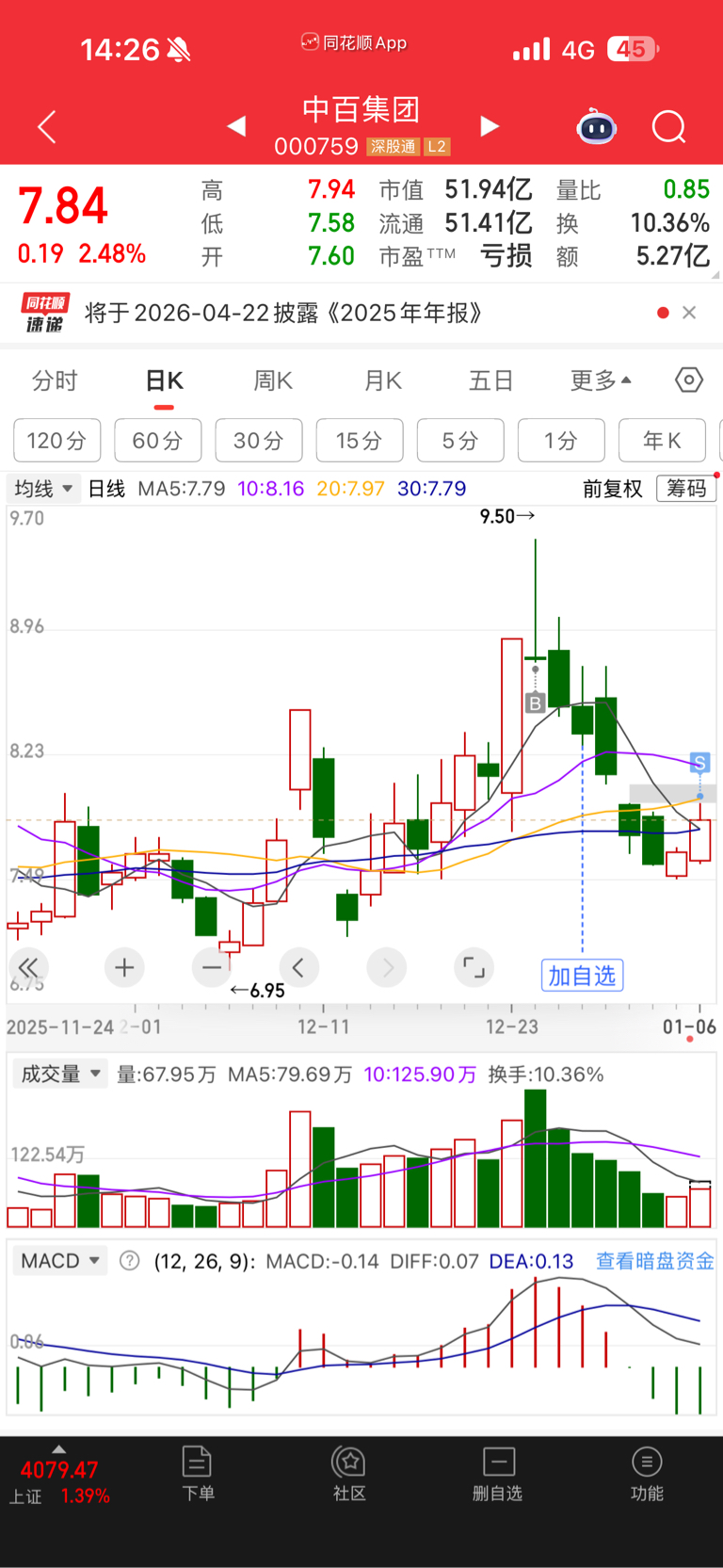Tap the 量:67.95万 volume value
The height and width of the screenshot is (1568, 723).
point(166,1075)
